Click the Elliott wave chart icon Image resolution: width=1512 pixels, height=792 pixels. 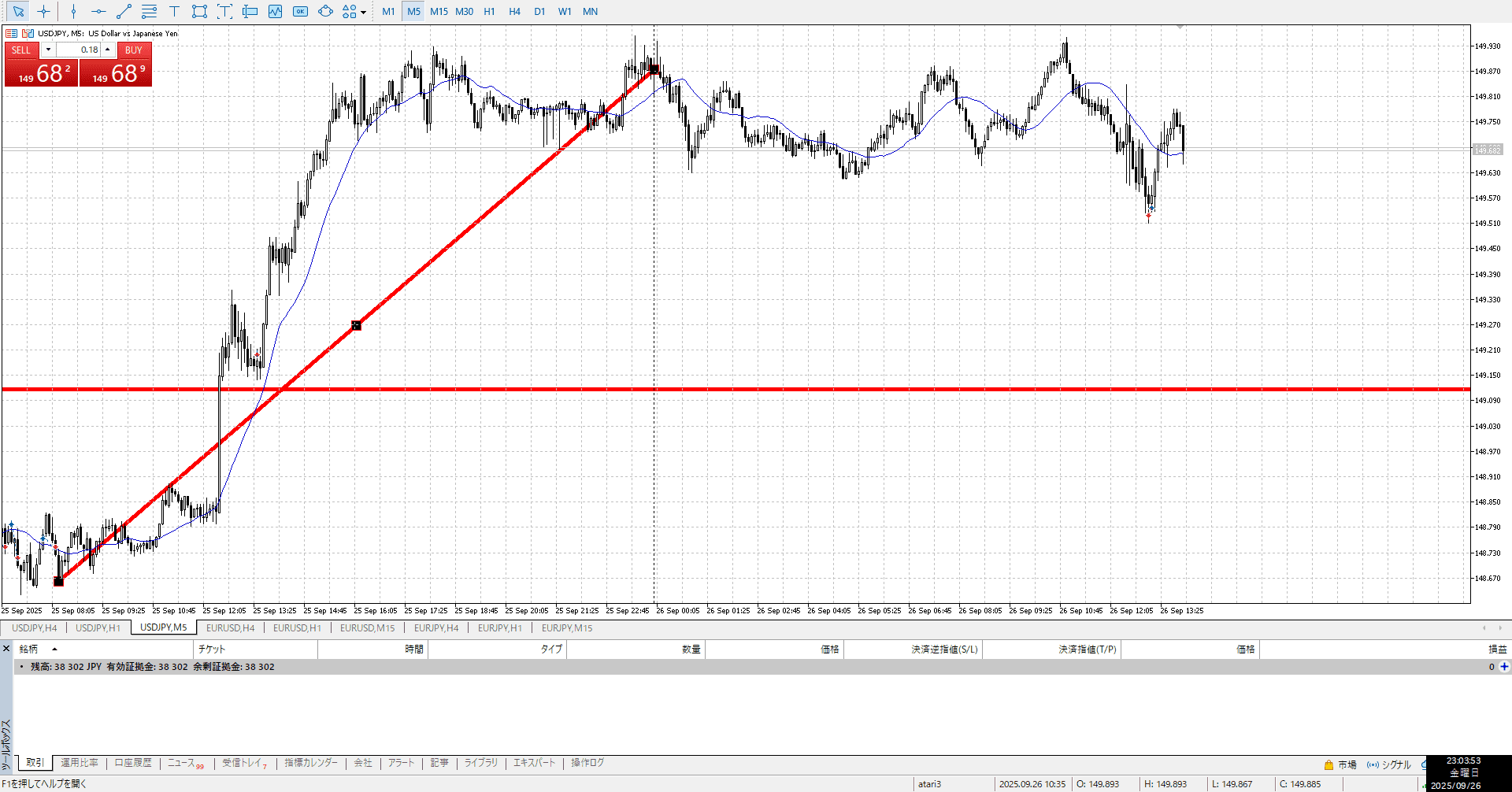pos(275,12)
